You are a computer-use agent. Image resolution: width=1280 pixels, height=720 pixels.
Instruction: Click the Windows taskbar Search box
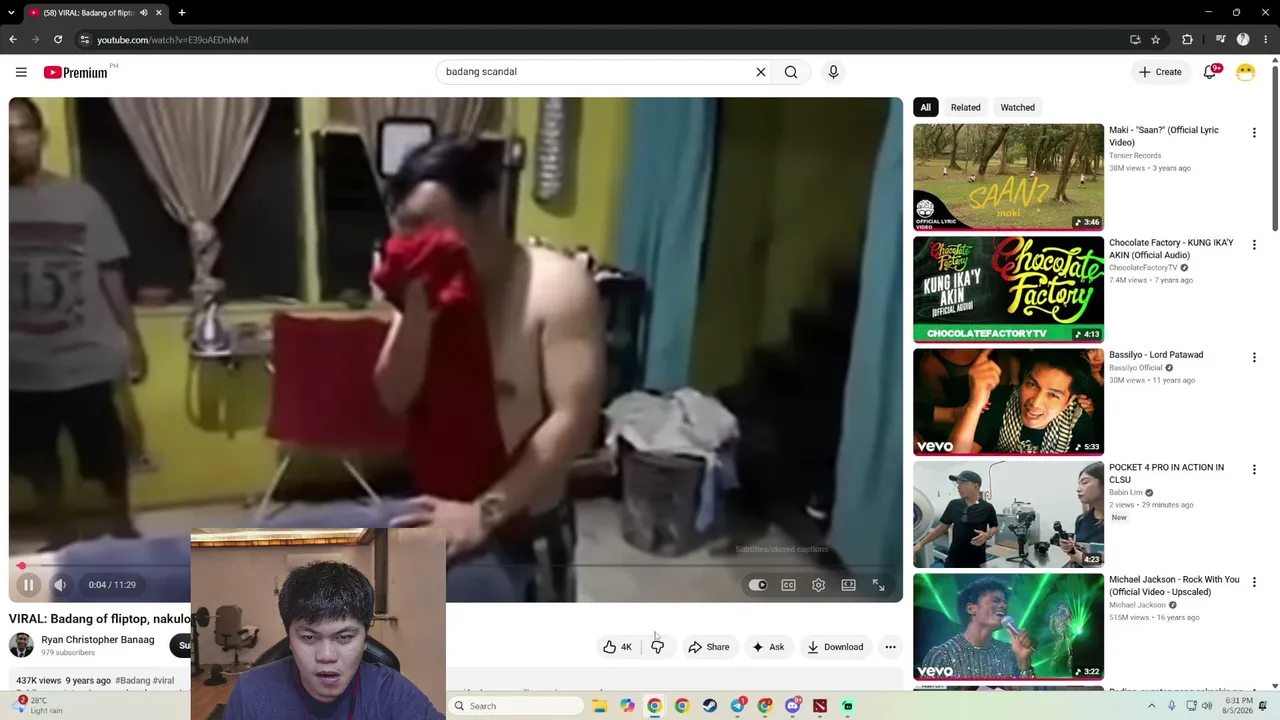516,706
